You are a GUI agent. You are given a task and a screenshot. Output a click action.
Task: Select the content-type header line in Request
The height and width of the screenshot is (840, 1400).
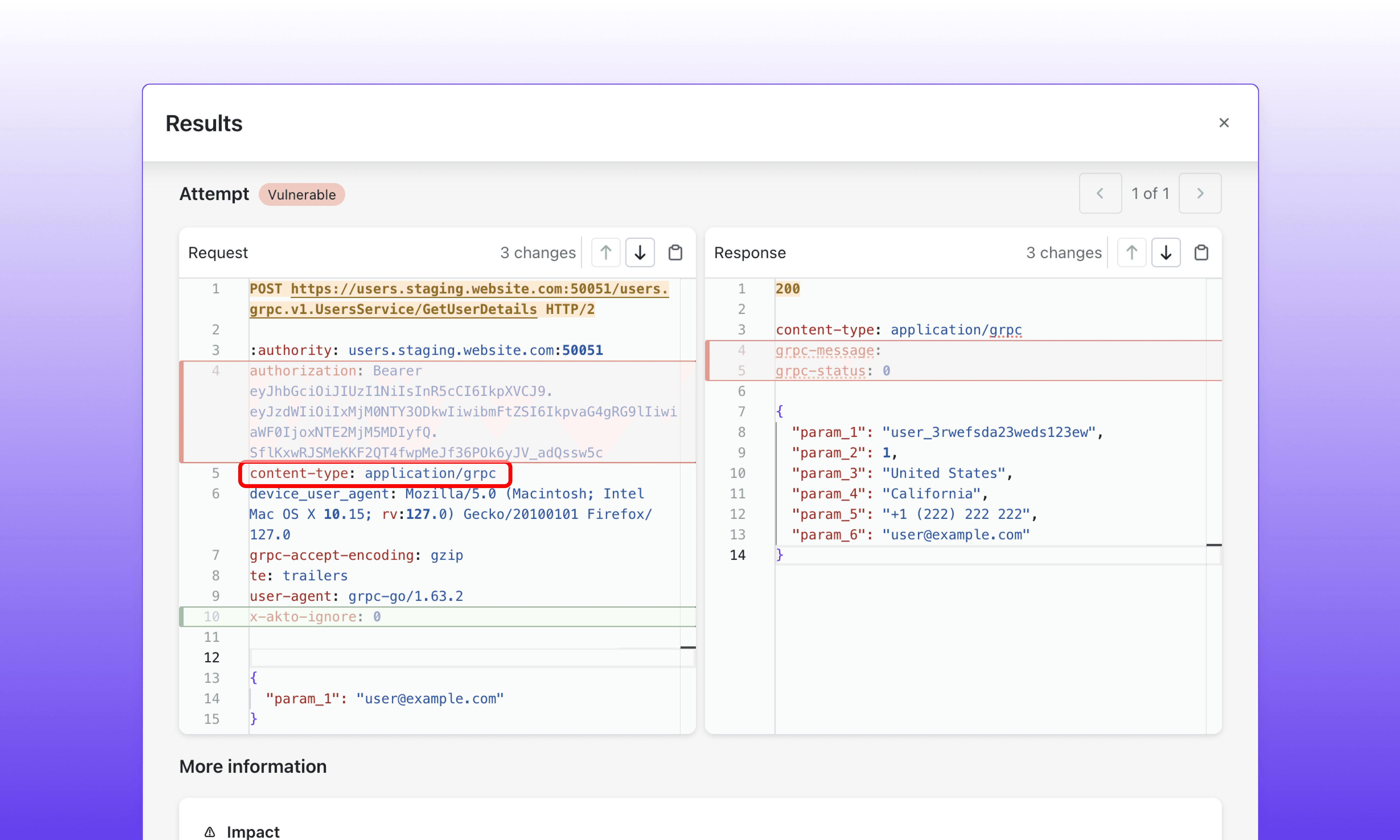(x=374, y=473)
